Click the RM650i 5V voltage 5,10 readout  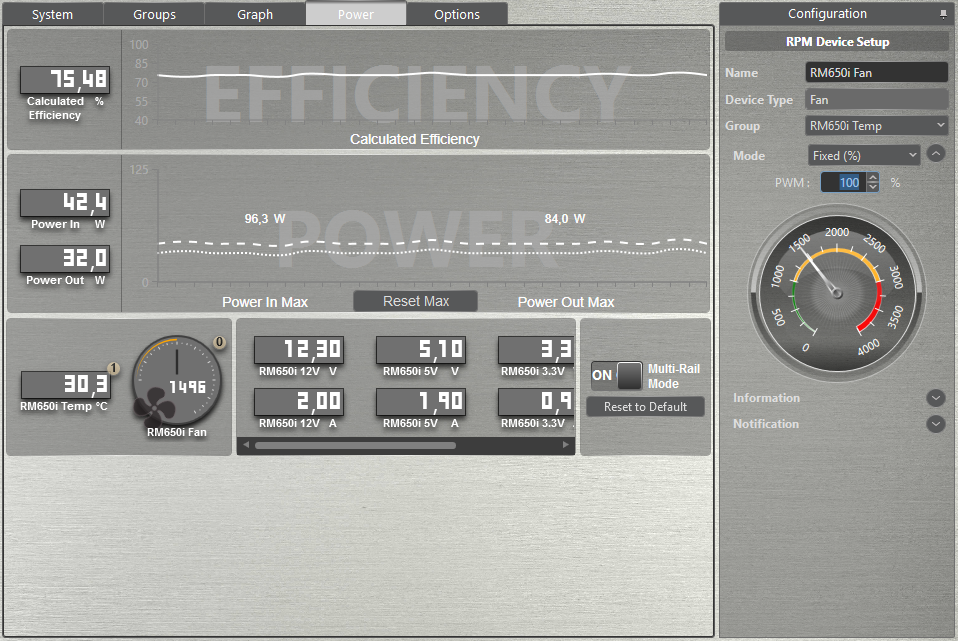point(421,350)
